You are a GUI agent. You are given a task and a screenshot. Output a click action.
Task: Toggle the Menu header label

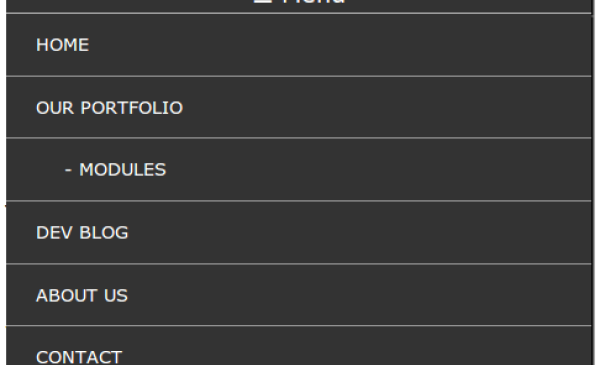314,2
